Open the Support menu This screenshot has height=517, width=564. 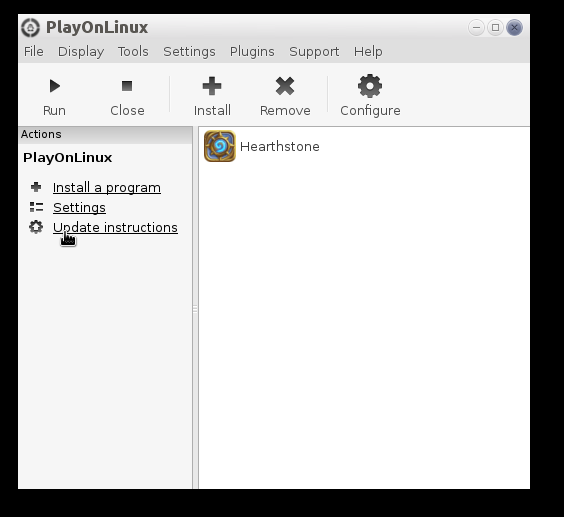click(x=314, y=52)
